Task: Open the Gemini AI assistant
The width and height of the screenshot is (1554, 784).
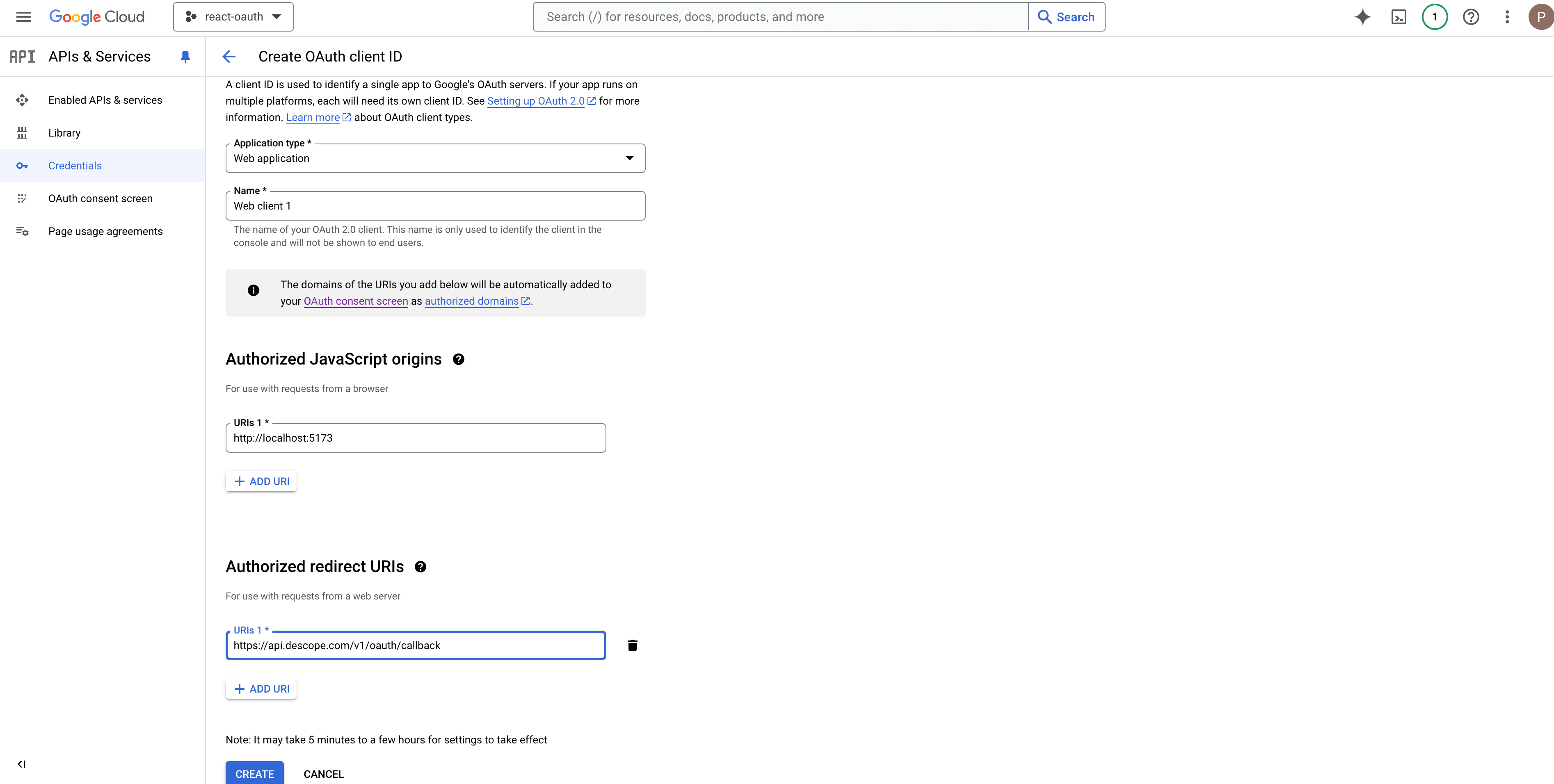Action: coord(1362,17)
